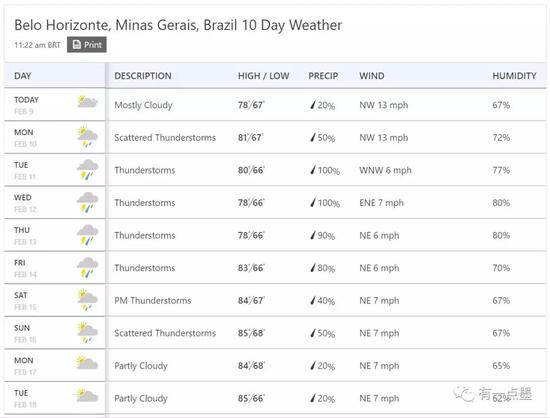Click Sunday Feb 16 weather icon
Image resolution: width=550 pixels, height=418 pixels.
87,332
